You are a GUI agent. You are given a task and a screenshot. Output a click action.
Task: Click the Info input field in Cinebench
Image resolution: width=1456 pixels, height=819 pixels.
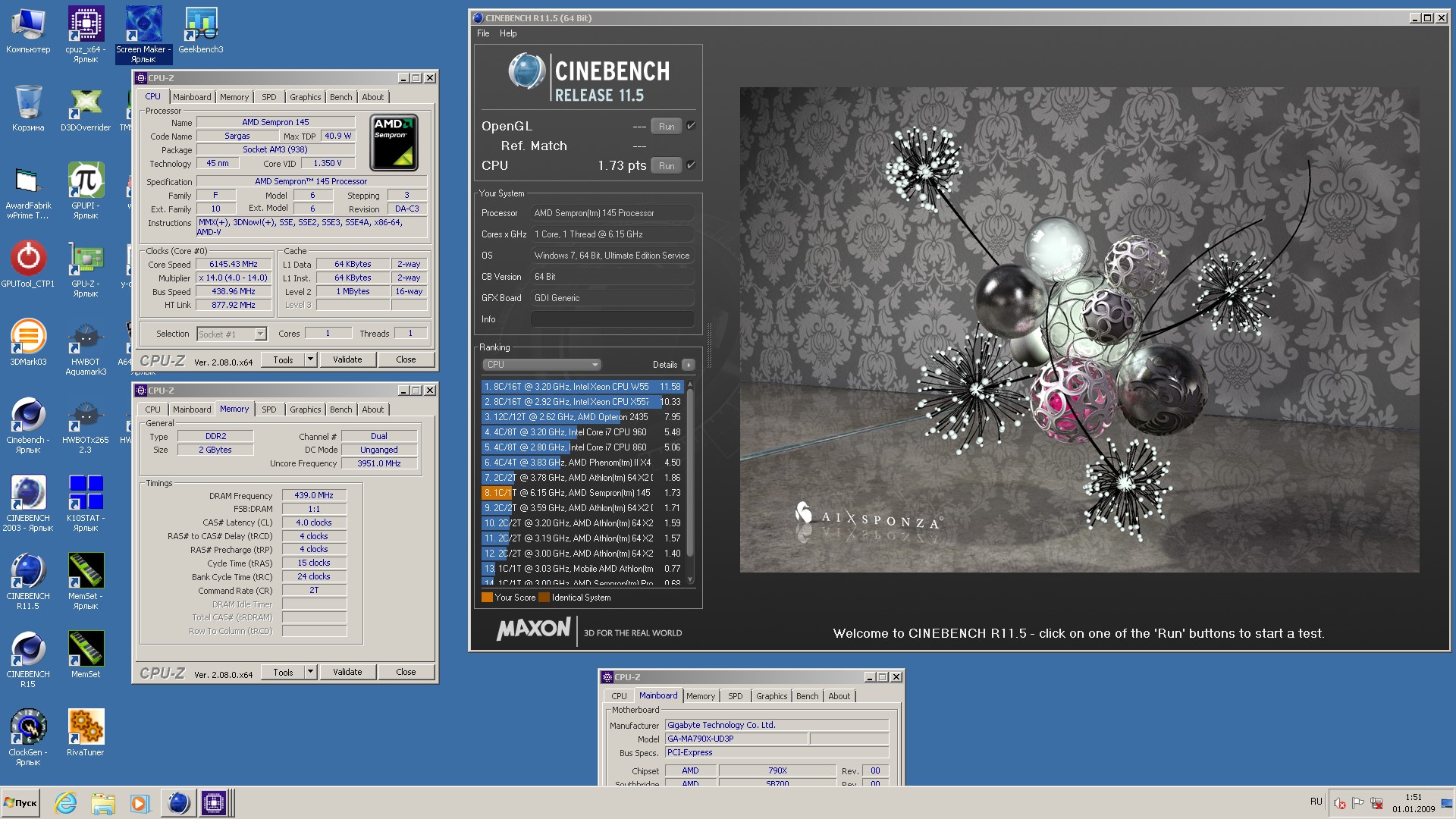tap(613, 319)
